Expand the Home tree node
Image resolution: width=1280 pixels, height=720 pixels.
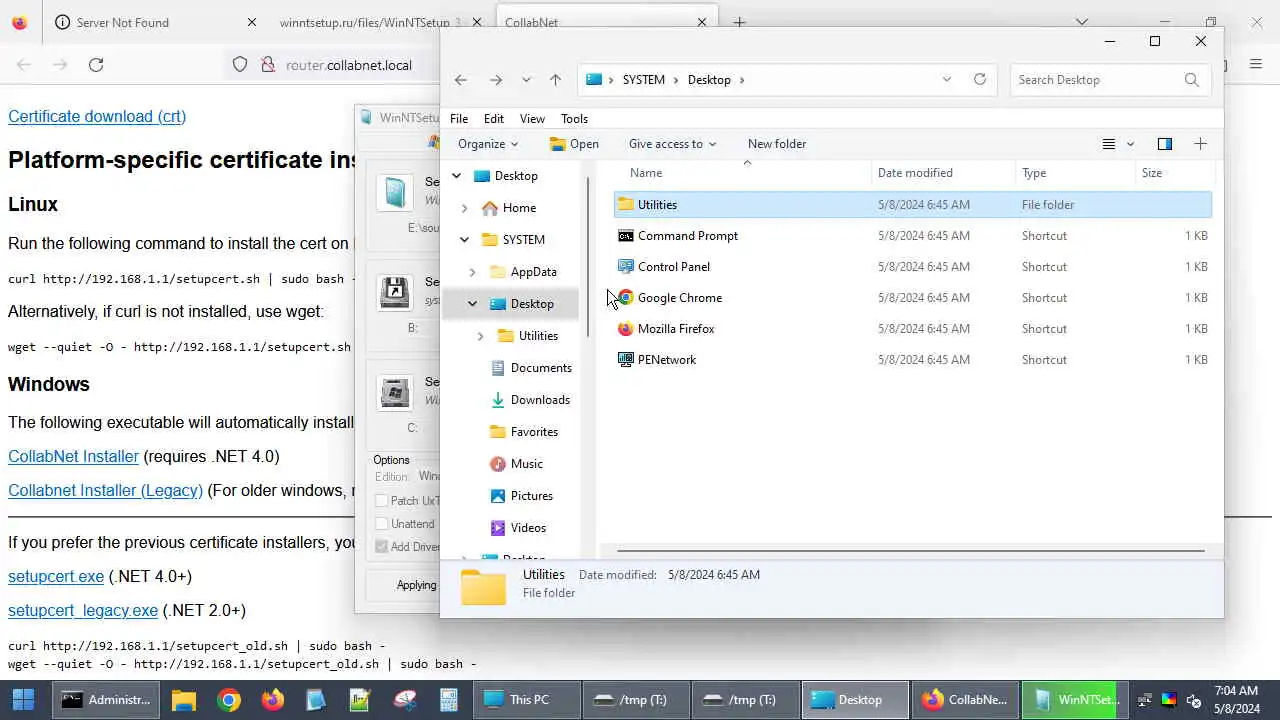(x=464, y=208)
